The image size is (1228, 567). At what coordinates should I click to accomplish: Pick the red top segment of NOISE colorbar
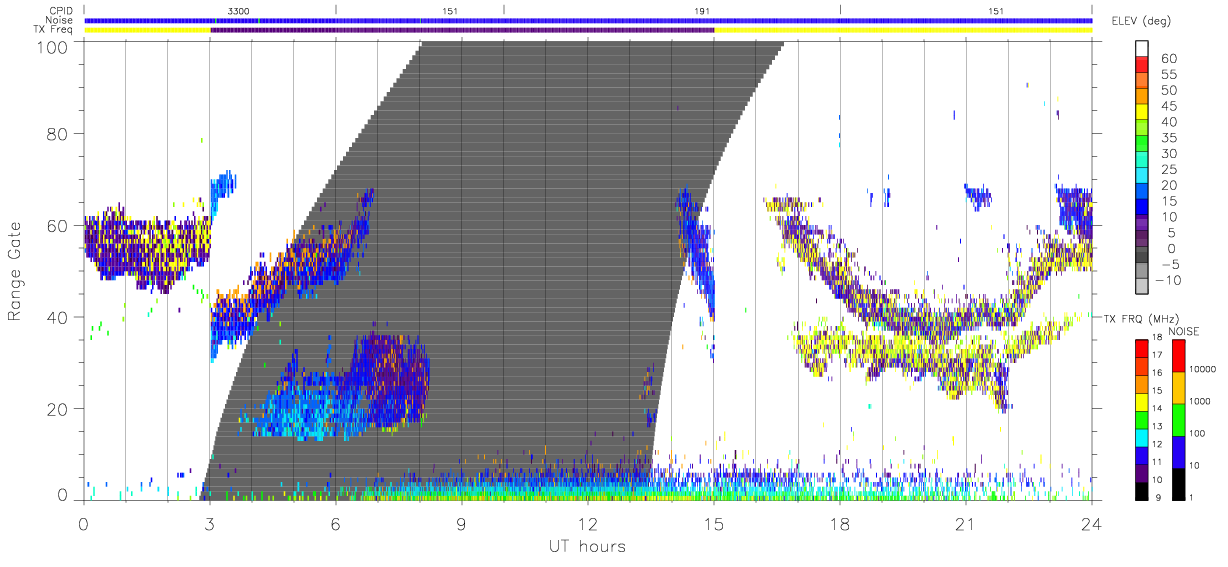[1178, 356]
